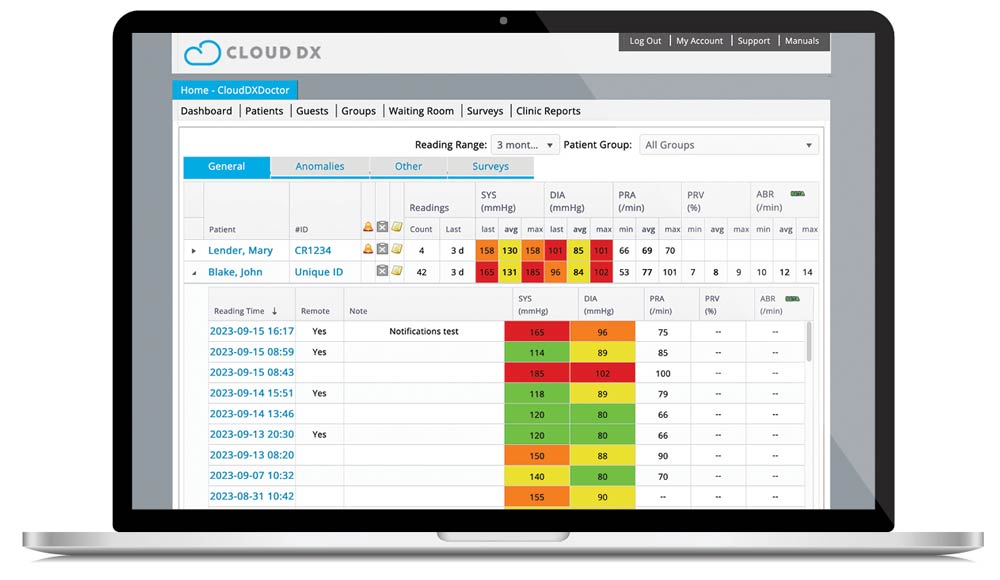
Task: Open Surveys in the top navigation bar
Action: (485, 111)
